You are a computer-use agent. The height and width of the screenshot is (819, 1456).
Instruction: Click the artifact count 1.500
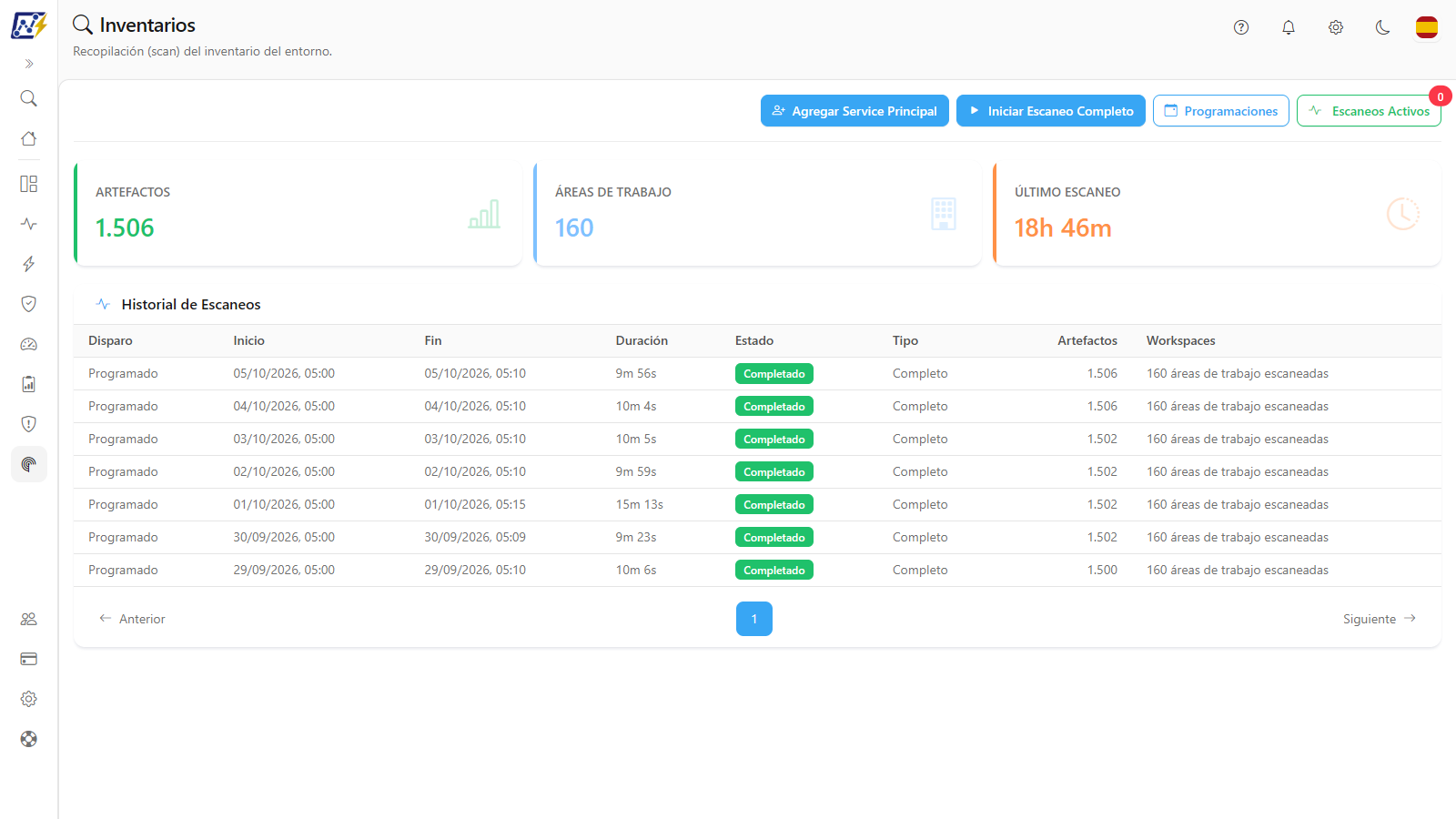(x=1102, y=570)
